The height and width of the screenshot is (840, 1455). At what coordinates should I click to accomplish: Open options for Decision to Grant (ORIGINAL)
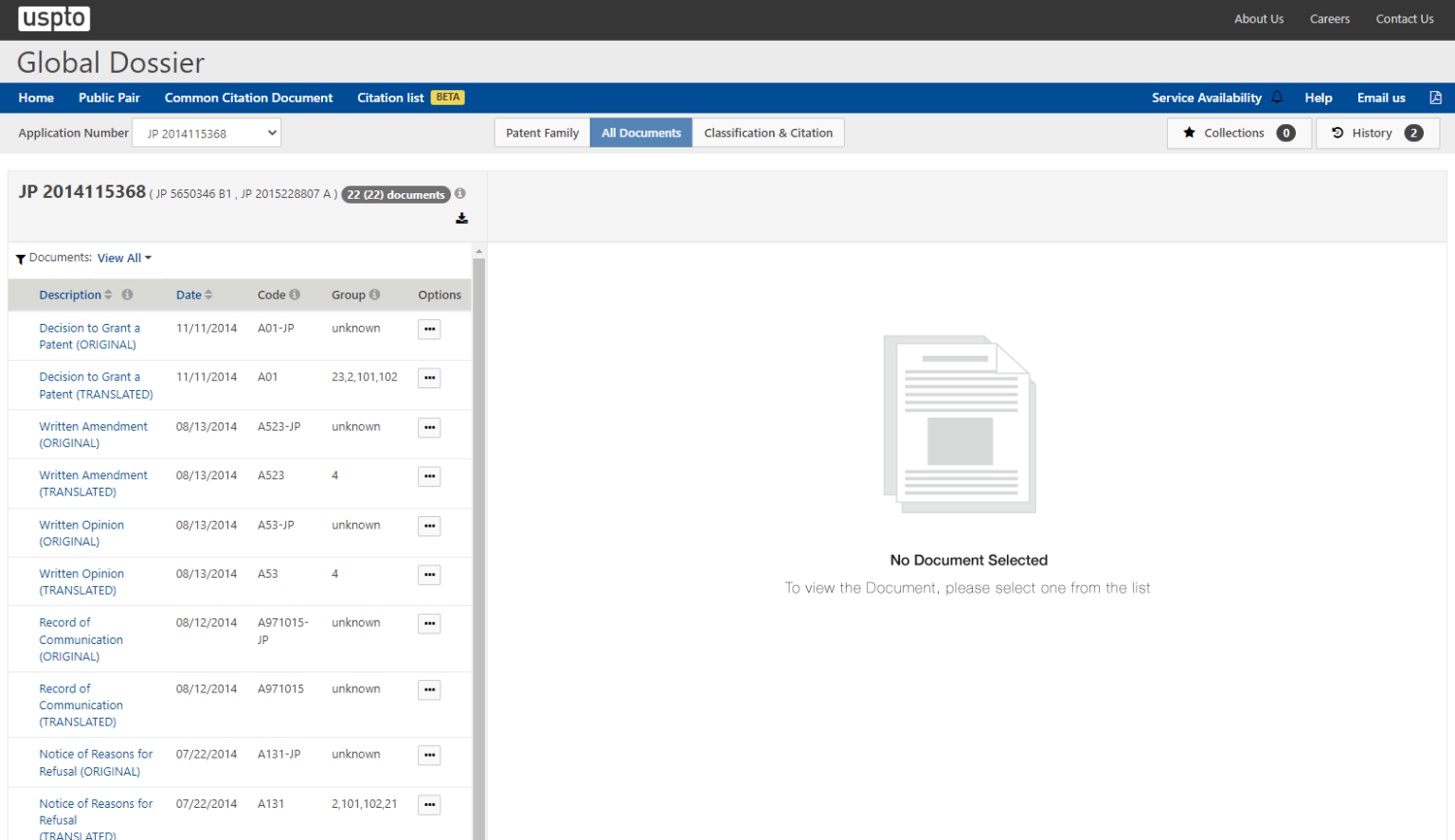pos(429,329)
